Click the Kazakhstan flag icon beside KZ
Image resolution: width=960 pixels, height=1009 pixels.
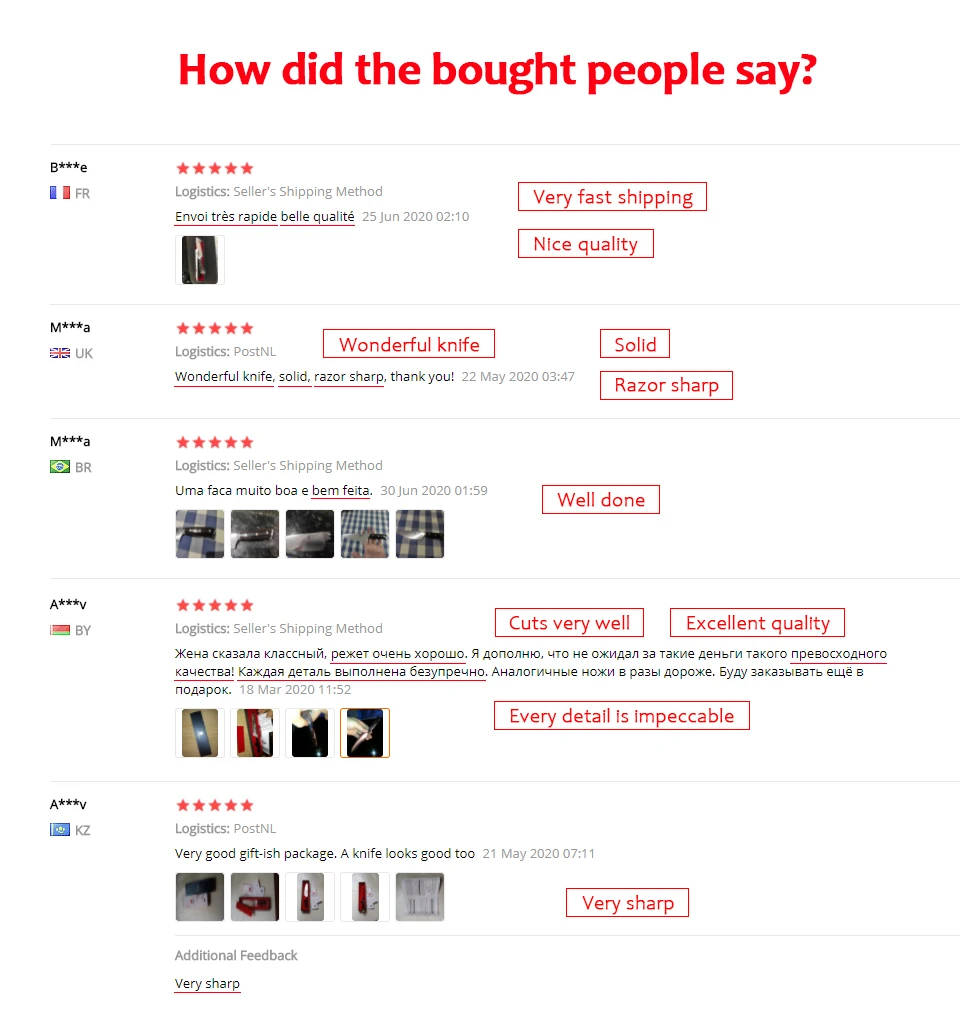tap(59, 830)
